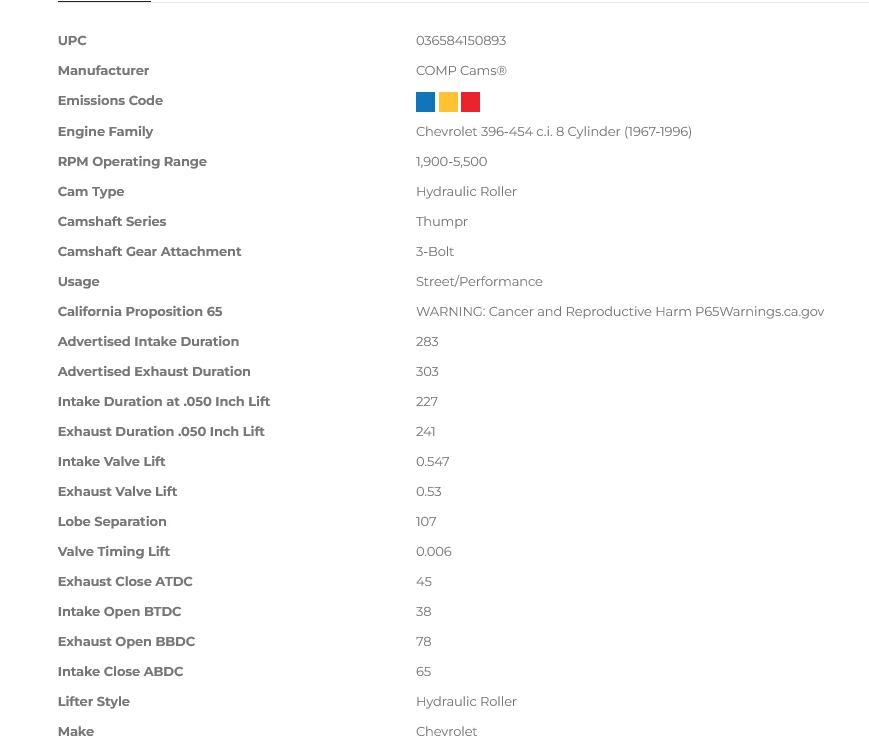This screenshot has width=869, height=752.
Task: Click the RPM range value 1,900-5,500
Action: [451, 162]
